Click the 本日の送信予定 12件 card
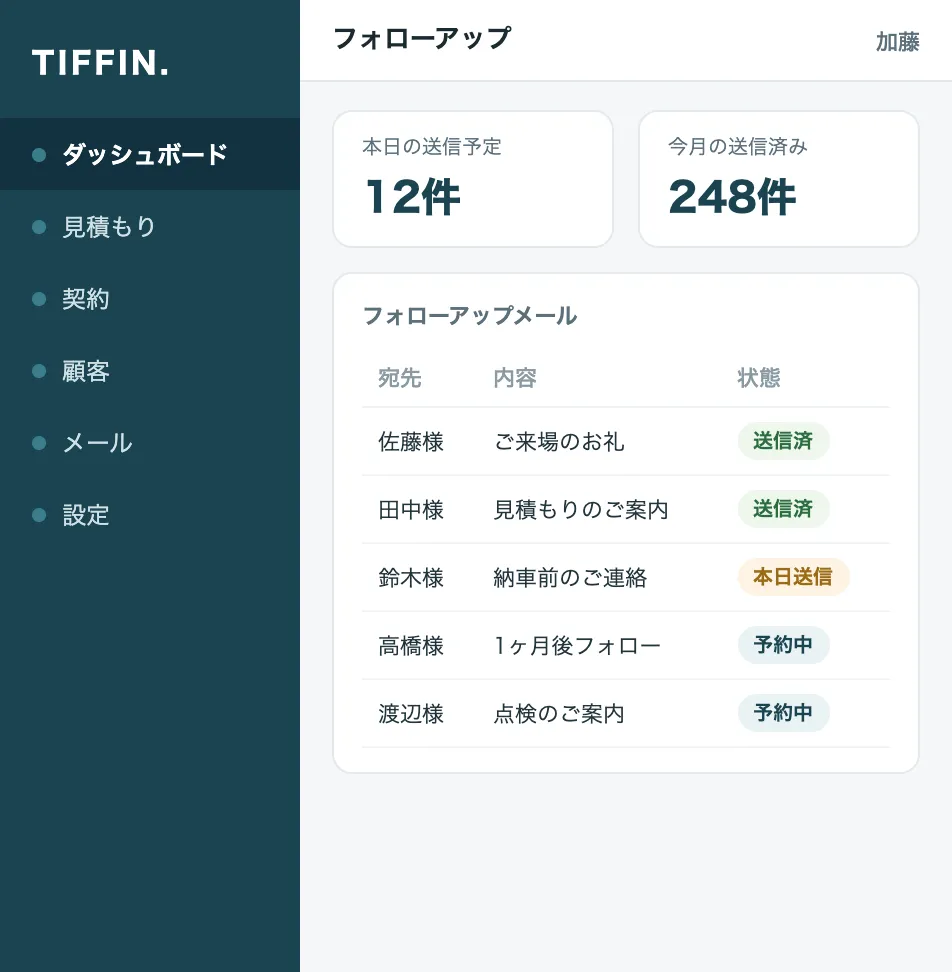This screenshot has height=972, width=952. (x=473, y=179)
